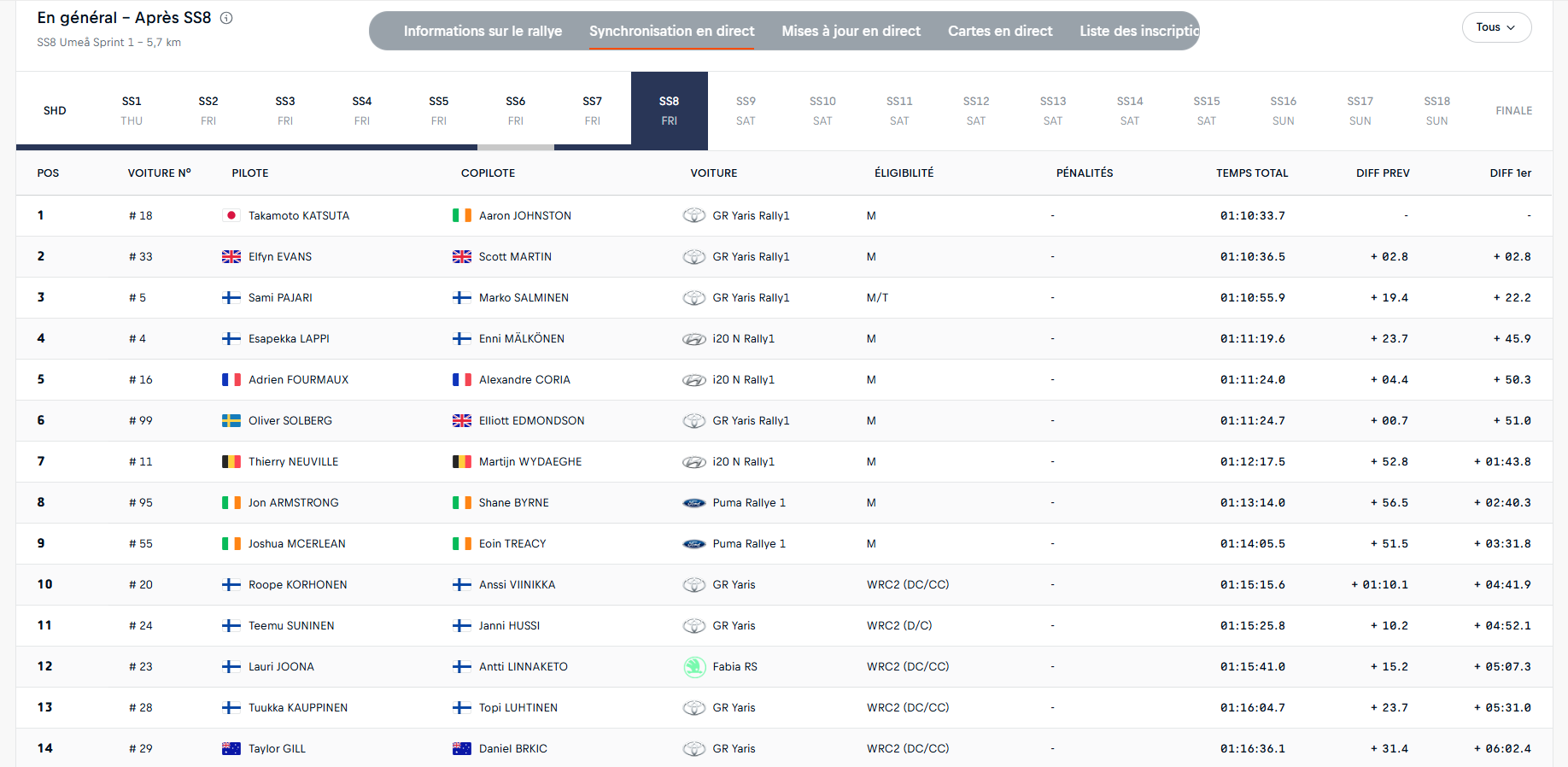Click driver name Tuukka KAUPPINEN

(298, 707)
